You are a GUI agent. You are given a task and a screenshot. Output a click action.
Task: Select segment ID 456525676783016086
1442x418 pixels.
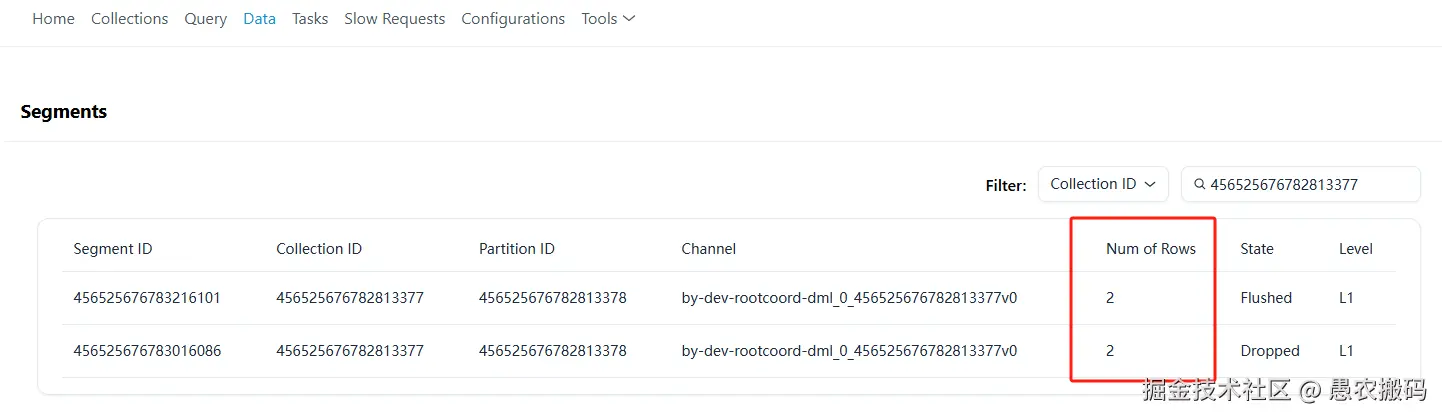click(147, 351)
